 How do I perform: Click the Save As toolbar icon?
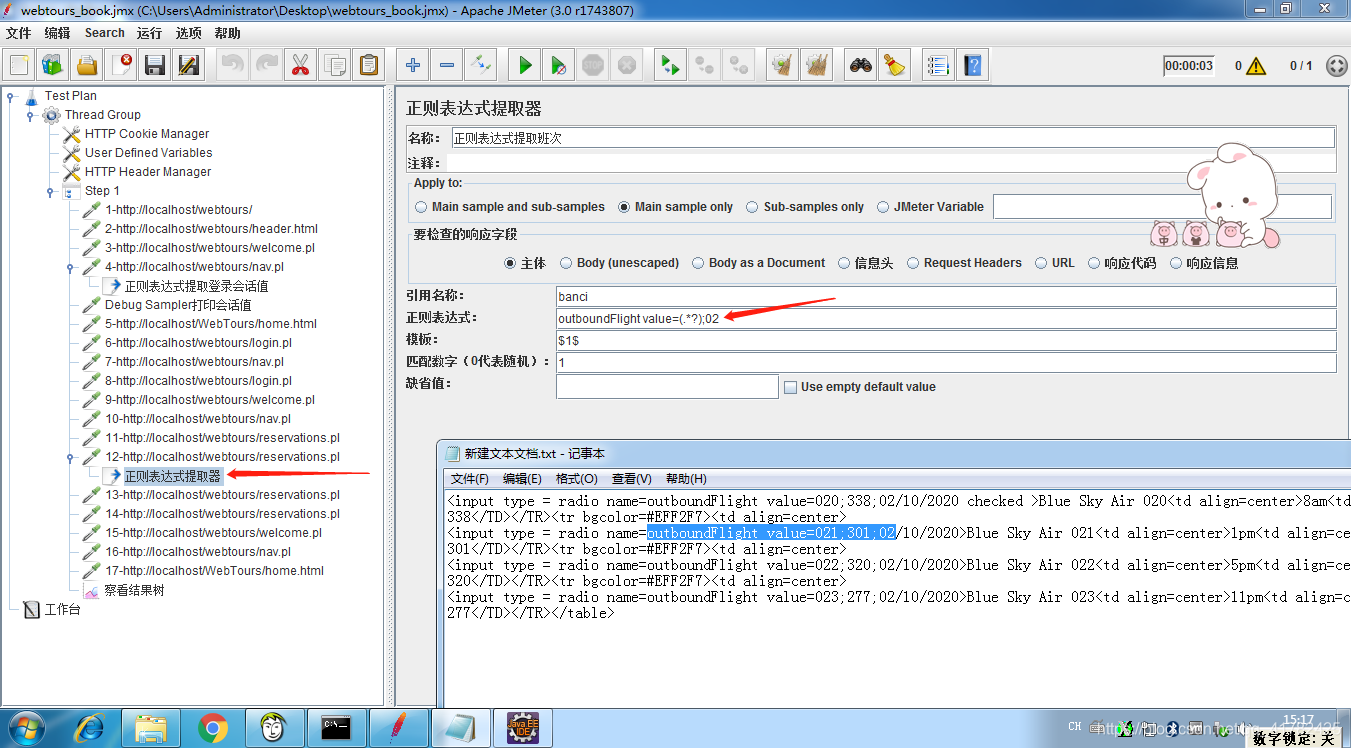coord(189,66)
